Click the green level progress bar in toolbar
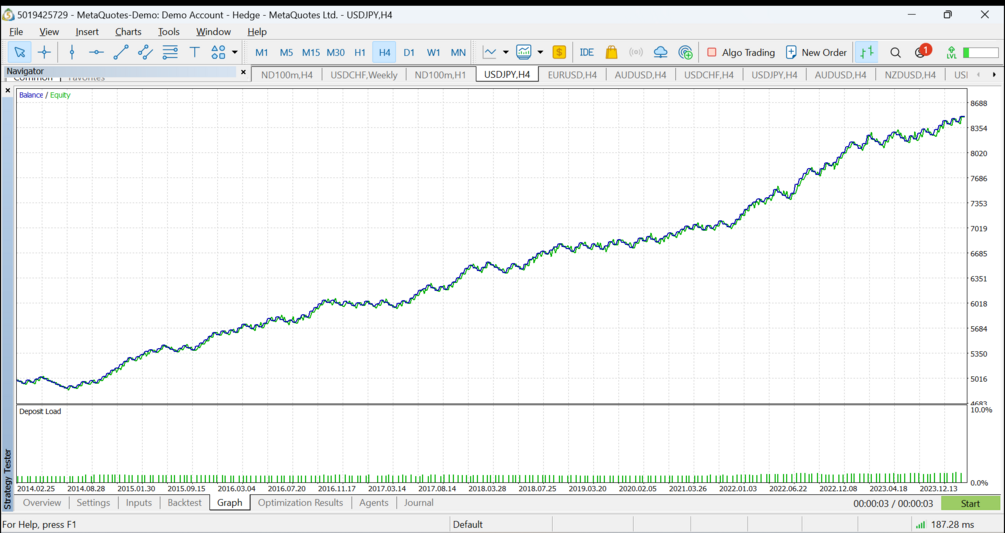Screen dimensions: 1005x533 click(981, 53)
